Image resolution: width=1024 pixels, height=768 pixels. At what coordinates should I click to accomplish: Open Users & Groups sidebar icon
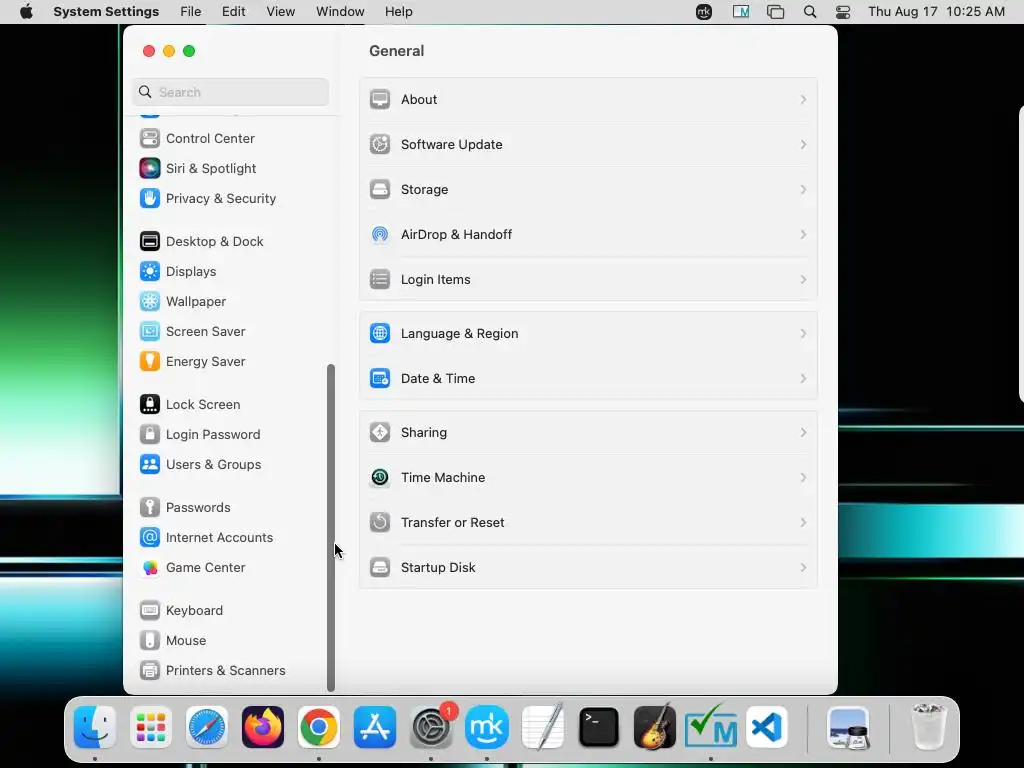click(150, 465)
